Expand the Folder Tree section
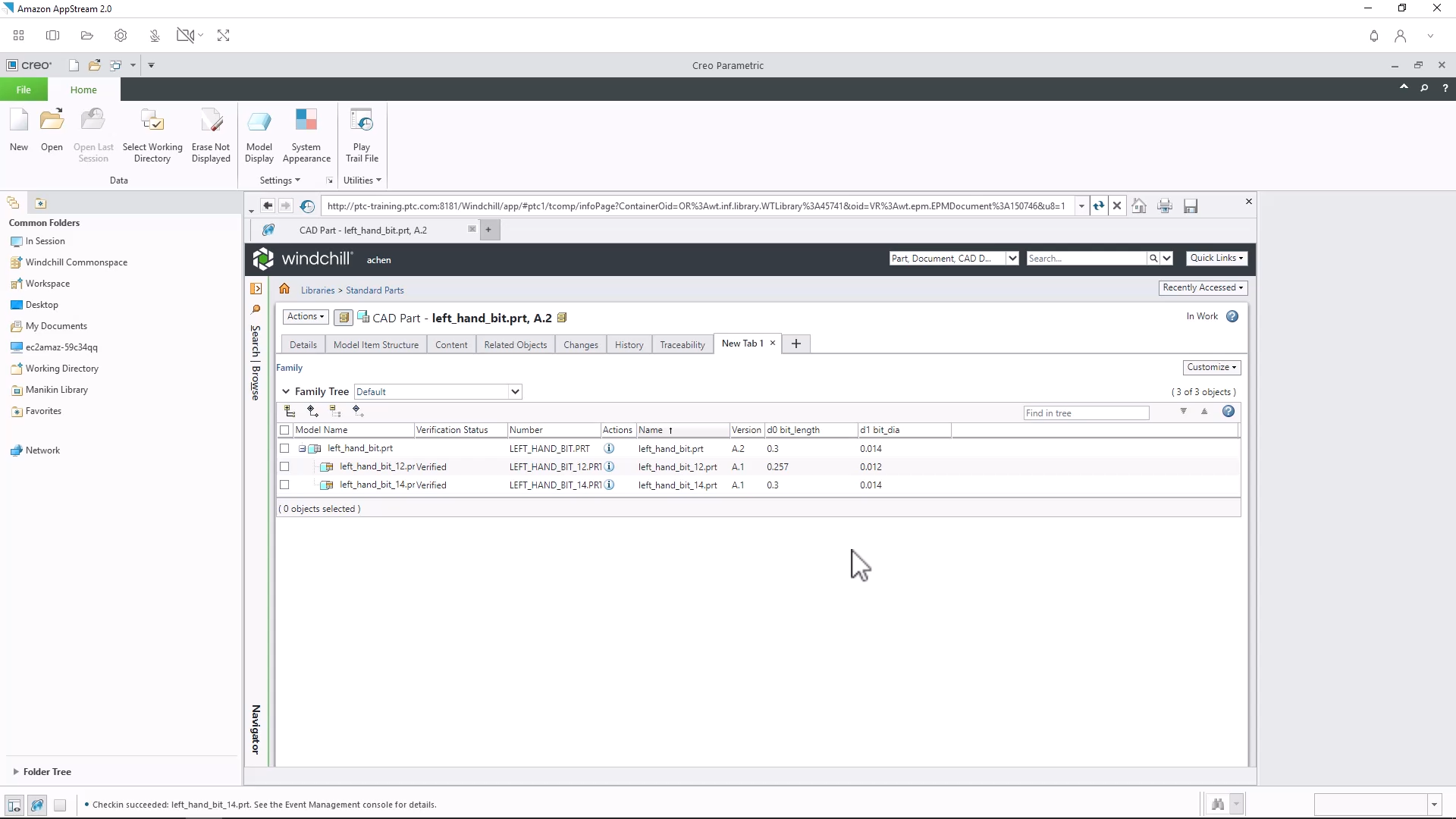This screenshot has width=1456, height=819. (16, 772)
